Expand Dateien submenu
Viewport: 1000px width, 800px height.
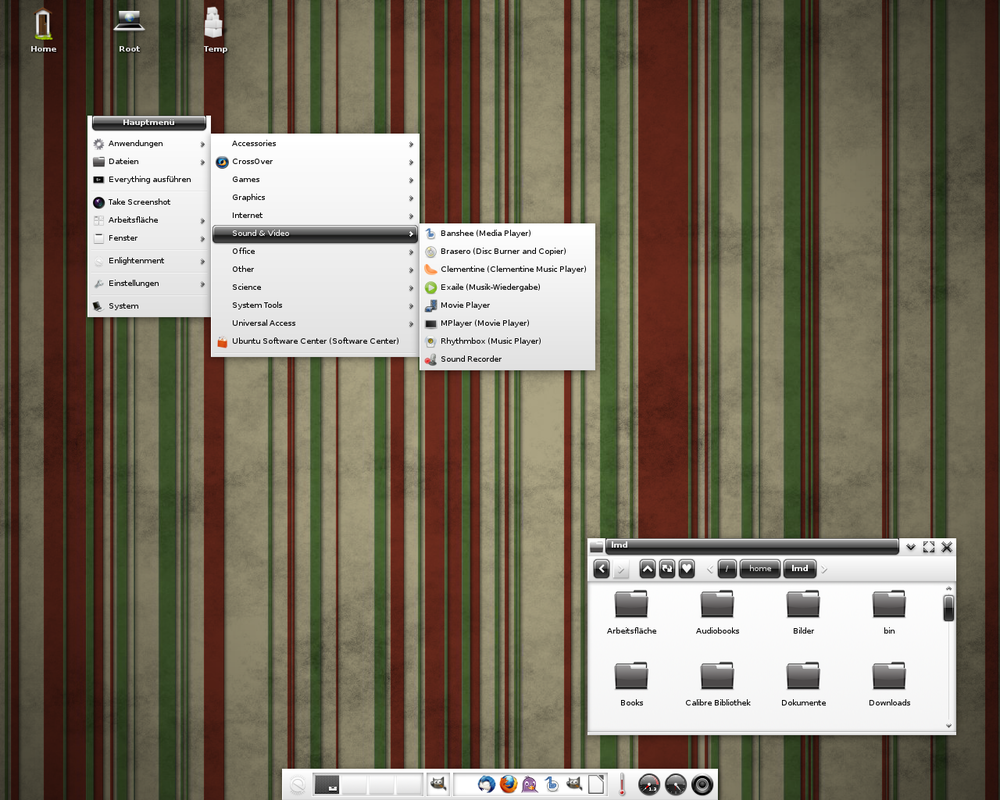click(149, 161)
